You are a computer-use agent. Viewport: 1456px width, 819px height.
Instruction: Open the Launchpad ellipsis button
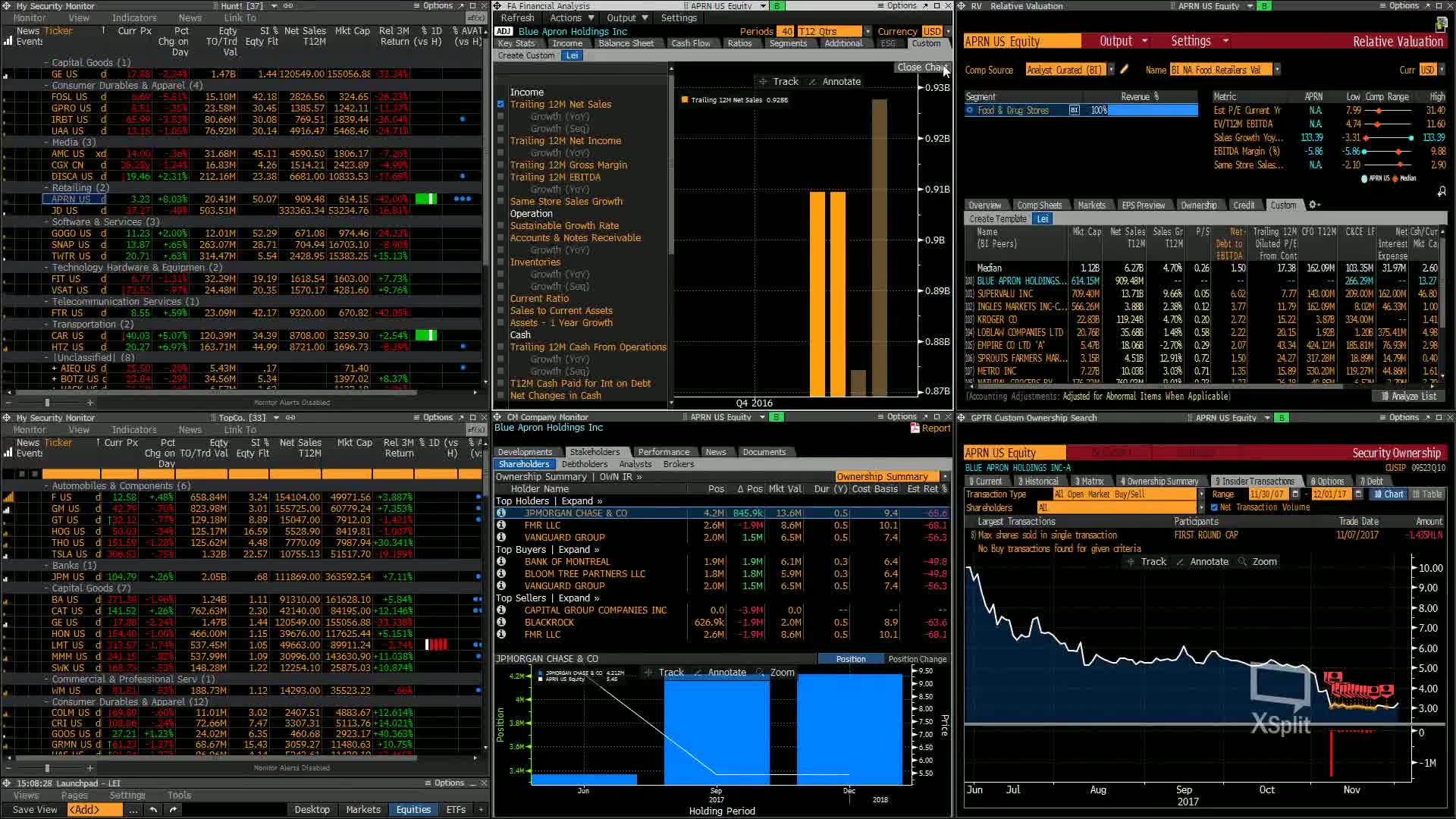(x=133, y=809)
